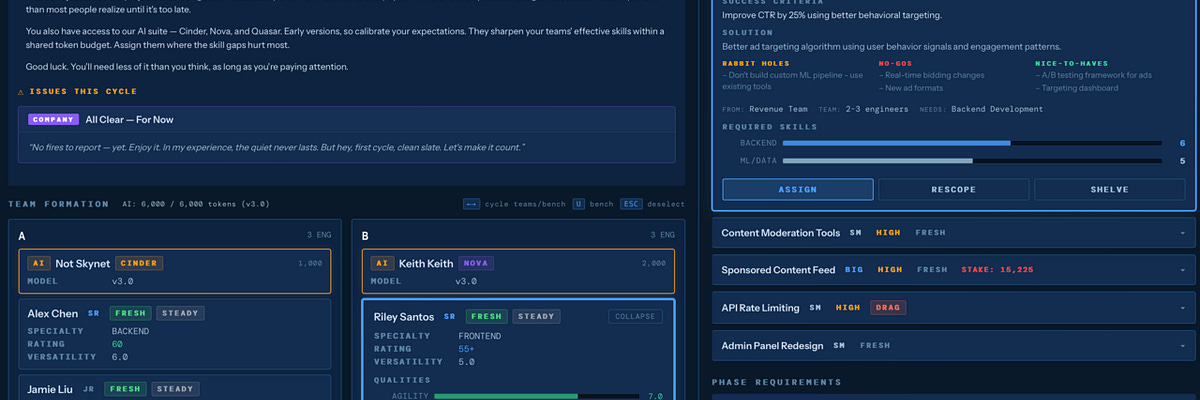Click the PHASE REQUIREMENTS heading
This screenshot has width=1200, height=400.
[776, 382]
